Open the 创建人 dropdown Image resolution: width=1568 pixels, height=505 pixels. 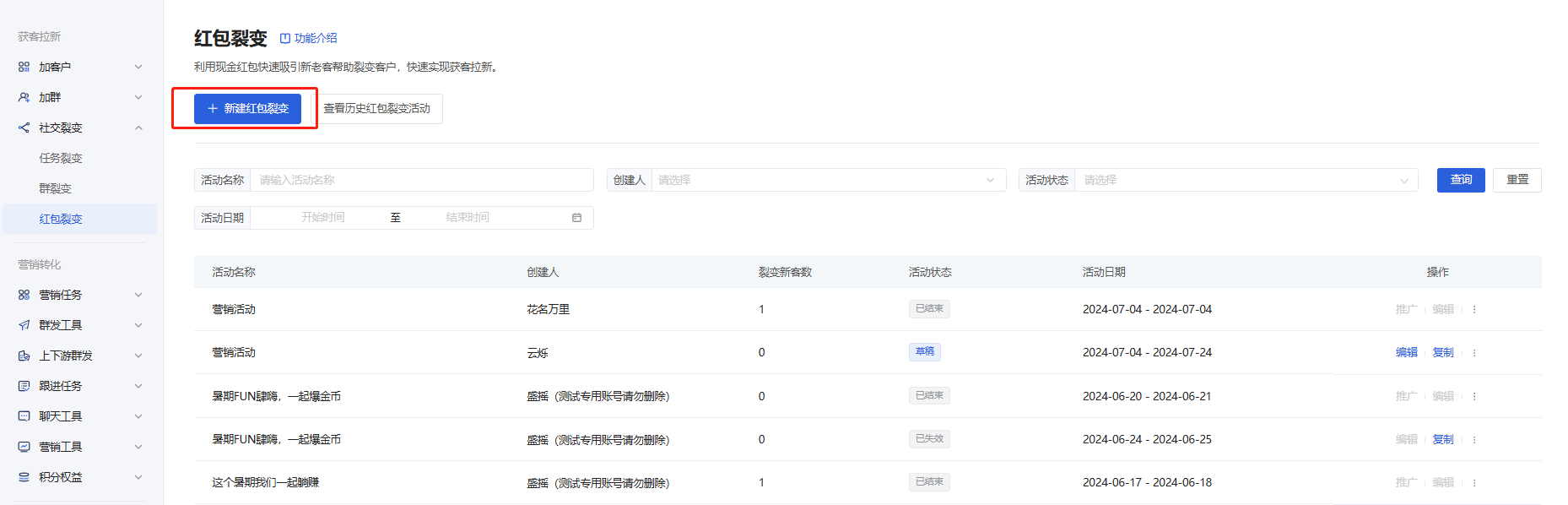pos(829,180)
